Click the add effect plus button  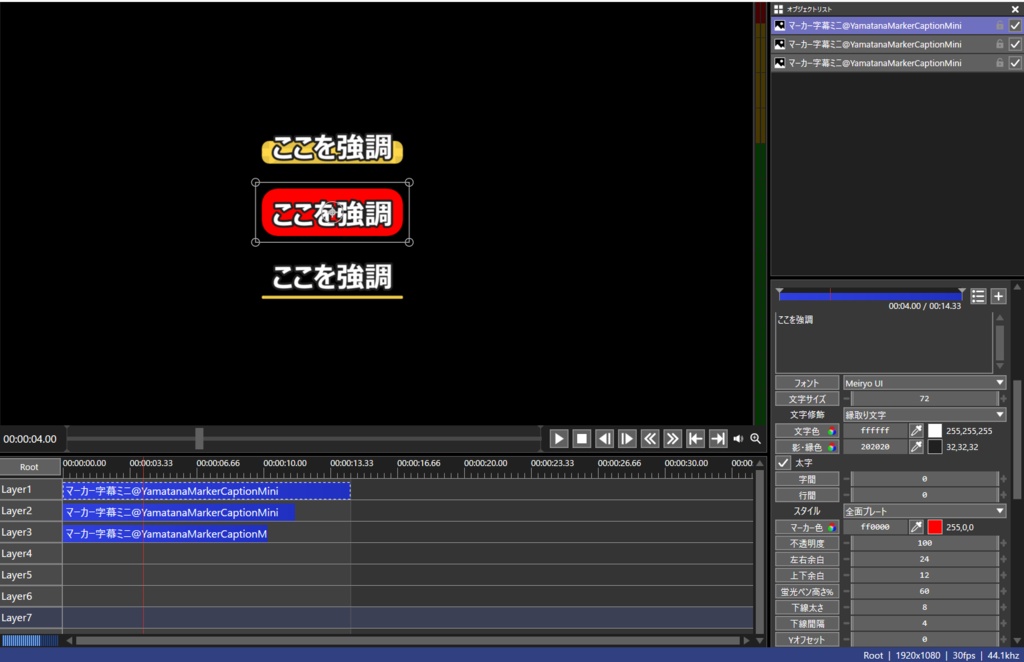pyautogui.click(x=998, y=296)
